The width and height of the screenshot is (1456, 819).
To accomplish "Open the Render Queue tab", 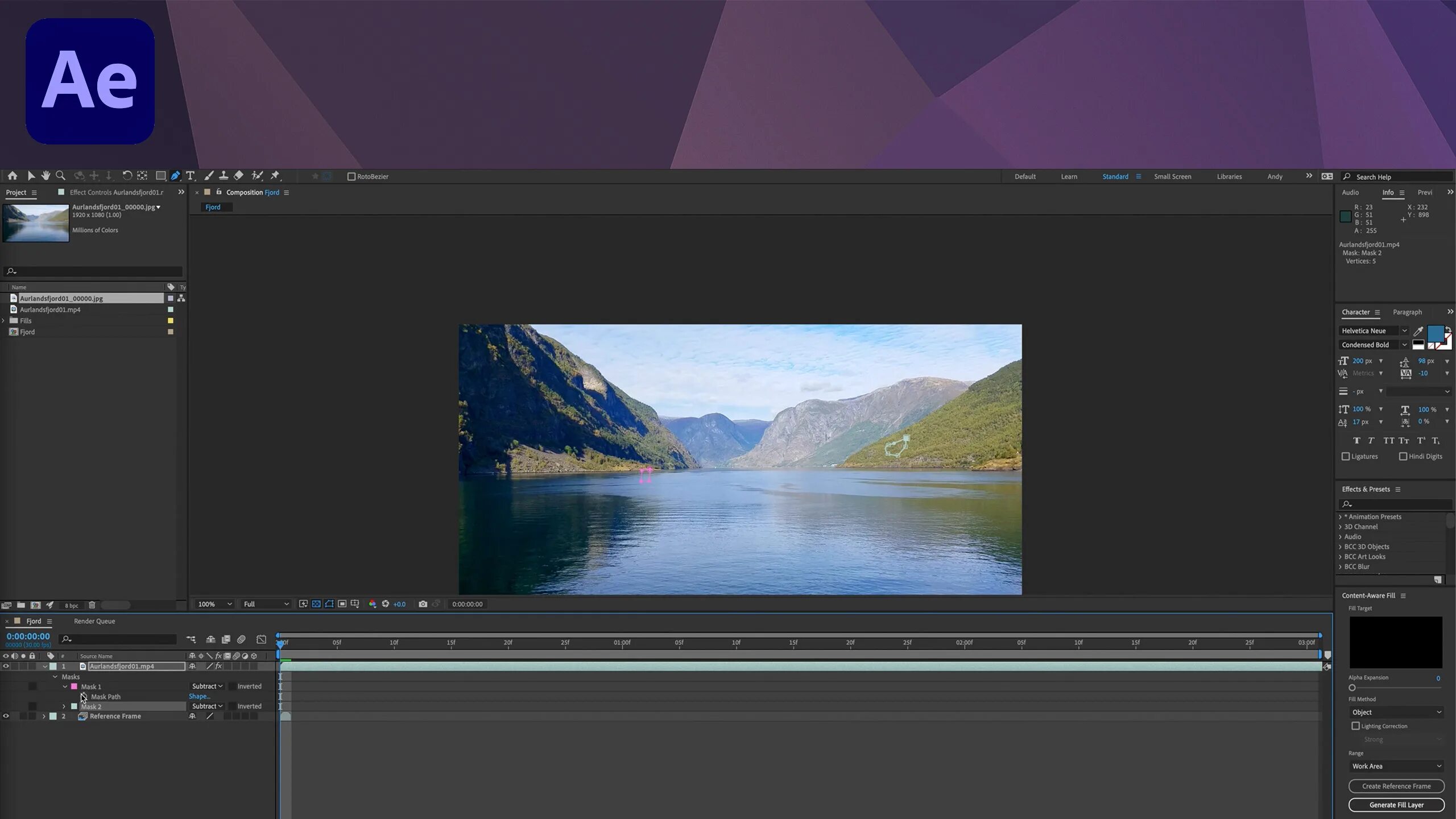I will click(x=94, y=621).
